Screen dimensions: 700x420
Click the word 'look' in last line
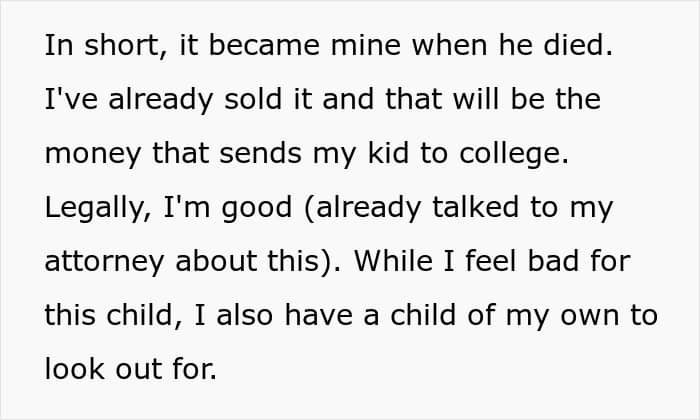pyautogui.click(x=75, y=369)
